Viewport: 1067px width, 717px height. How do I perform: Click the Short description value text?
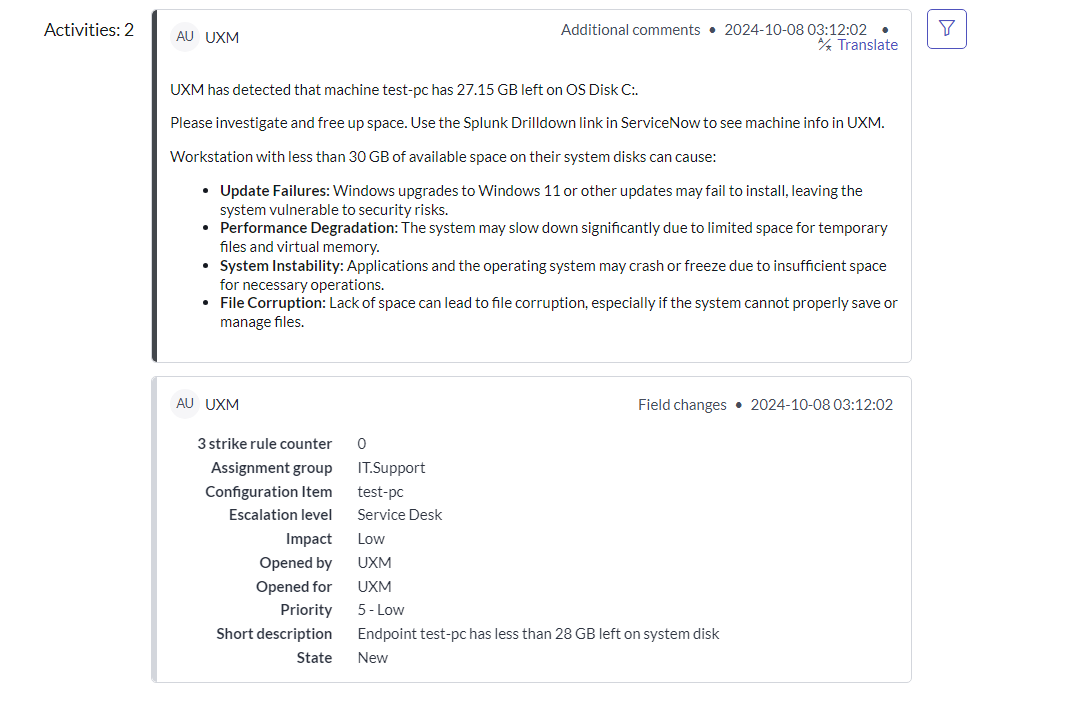(538, 634)
